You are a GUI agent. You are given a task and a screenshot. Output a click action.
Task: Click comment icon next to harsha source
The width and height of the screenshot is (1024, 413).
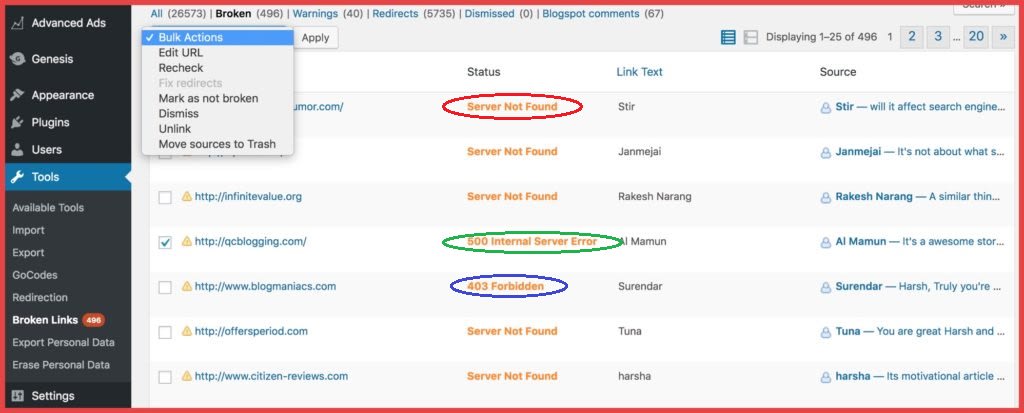pyautogui.click(x=826, y=377)
